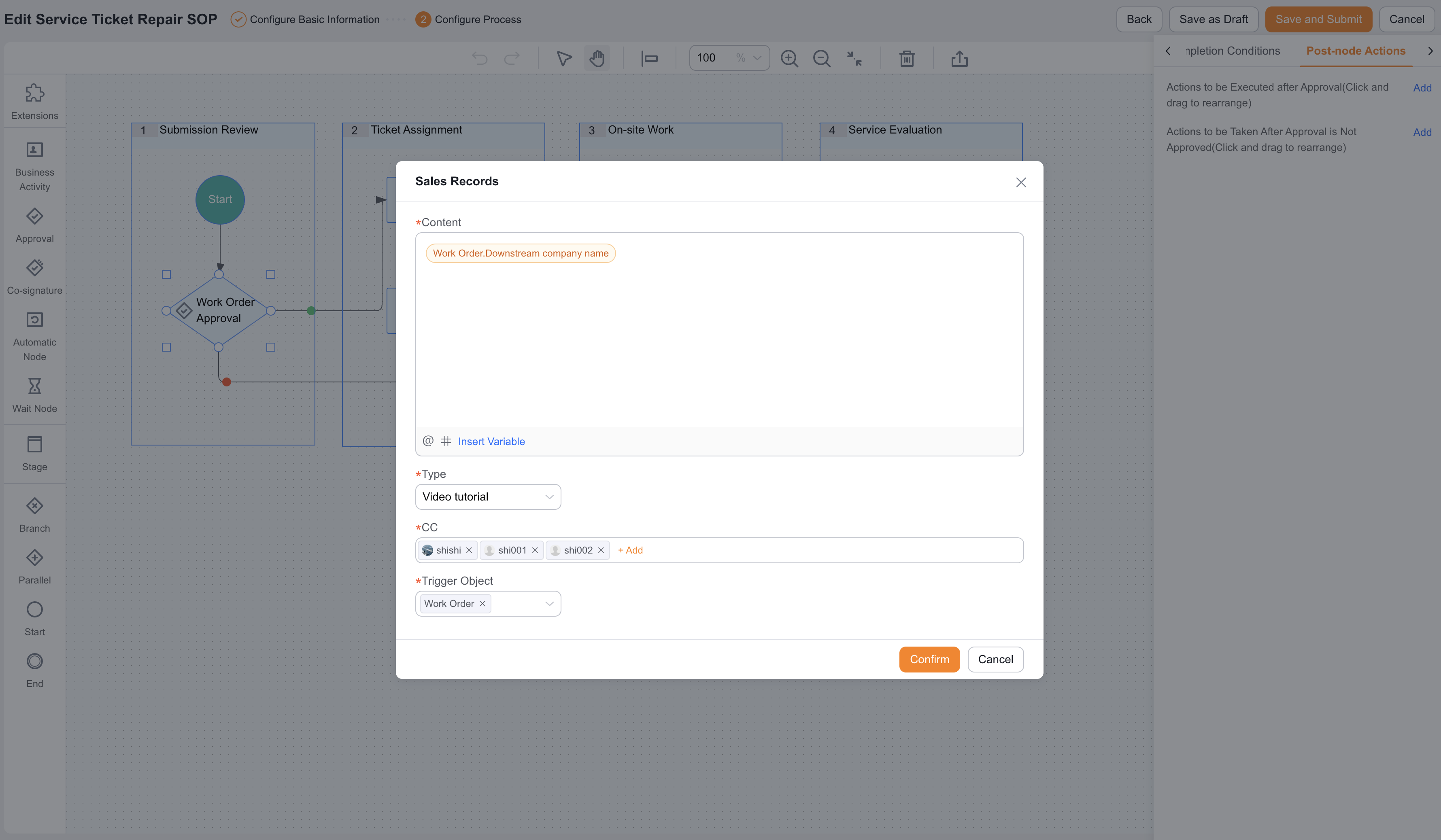1441x840 pixels.
Task: Switch to the Completion Conditions tab
Action: click(1232, 51)
